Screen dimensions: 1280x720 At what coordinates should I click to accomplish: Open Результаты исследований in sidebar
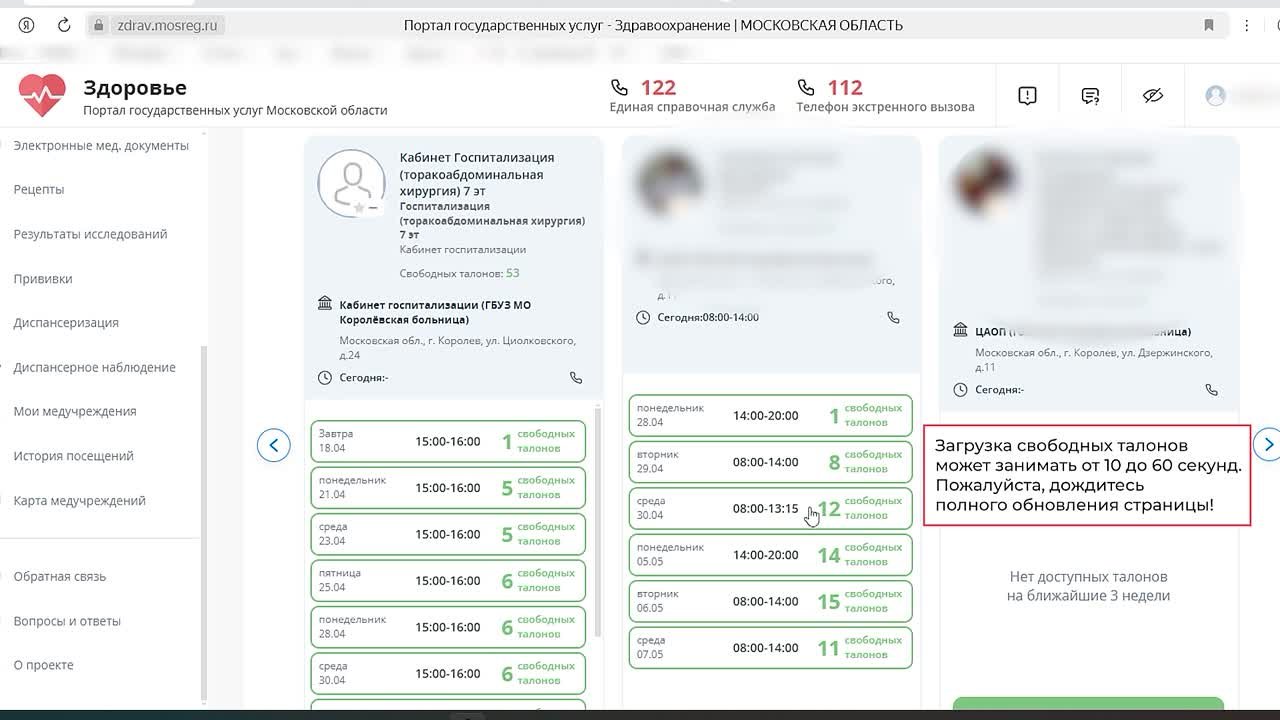pos(90,235)
